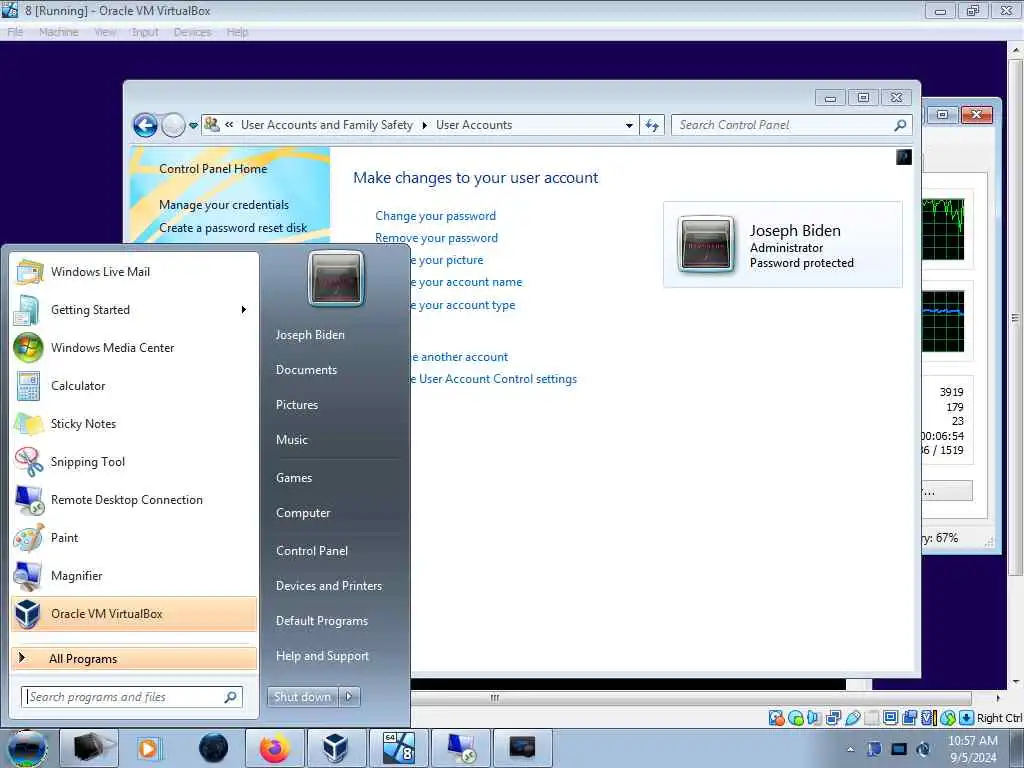
Task: Show hidden tray icons arrow
Action: pyautogui.click(x=850, y=749)
